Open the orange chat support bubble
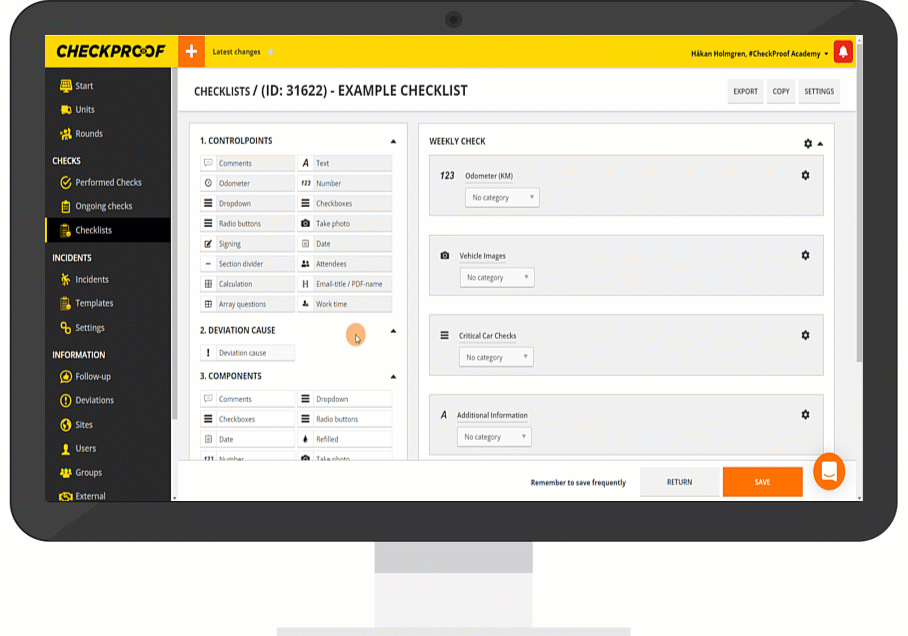The height and width of the screenshot is (636, 908). [x=829, y=471]
